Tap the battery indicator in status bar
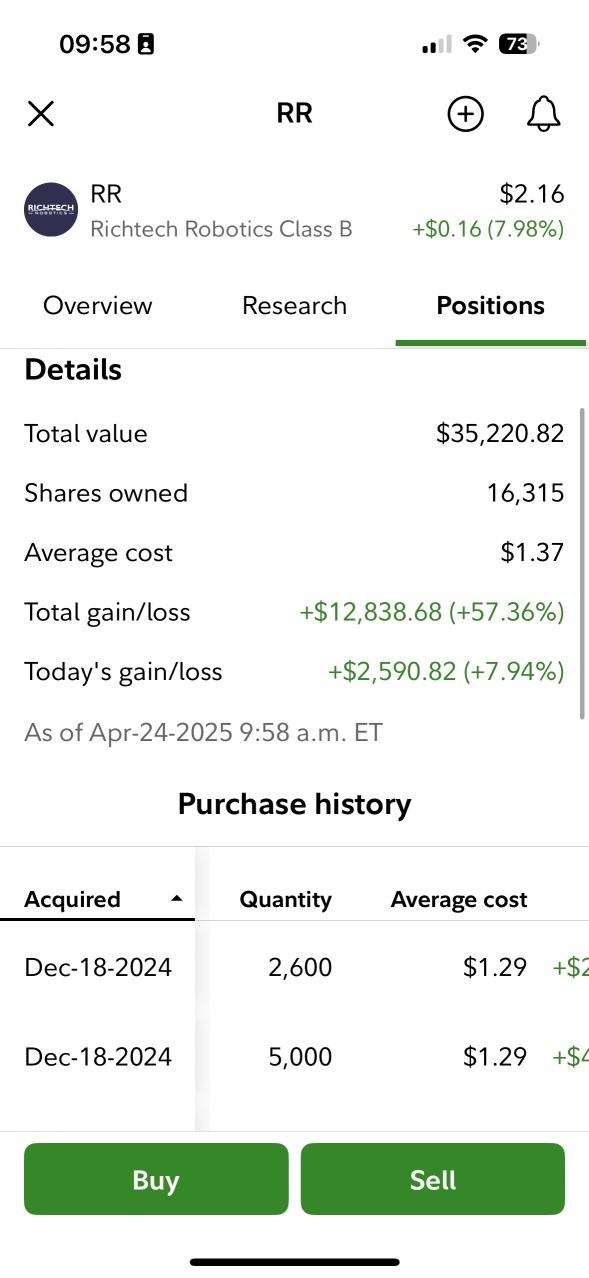 pos(518,44)
